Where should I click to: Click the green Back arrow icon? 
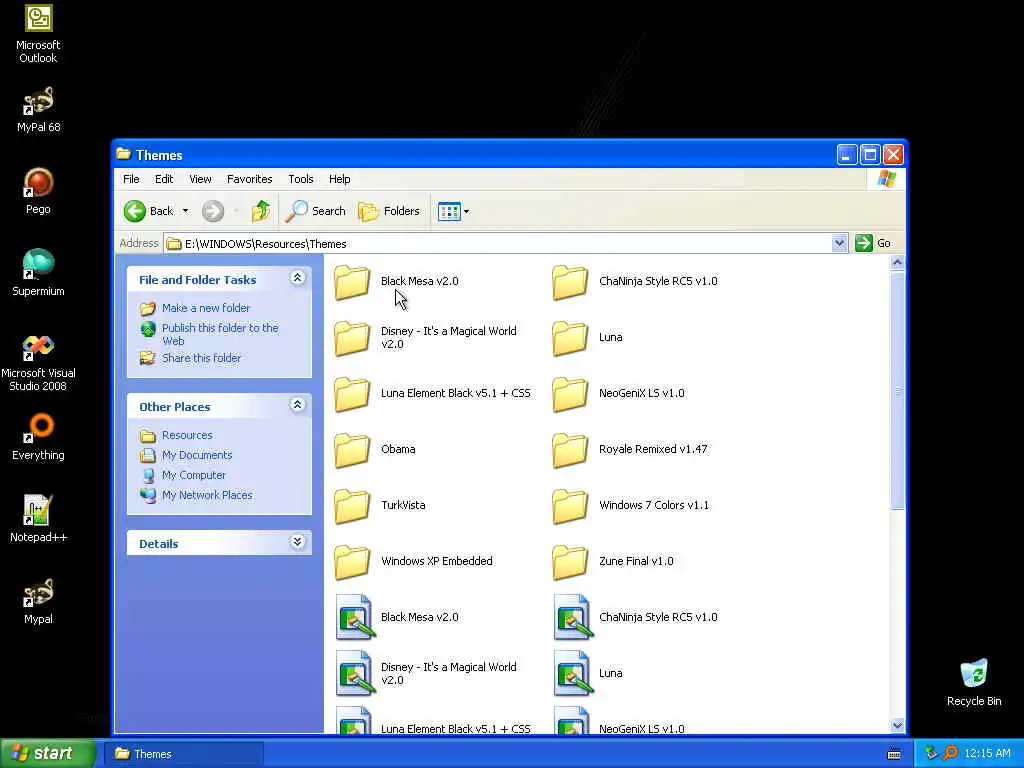[135, 211]
